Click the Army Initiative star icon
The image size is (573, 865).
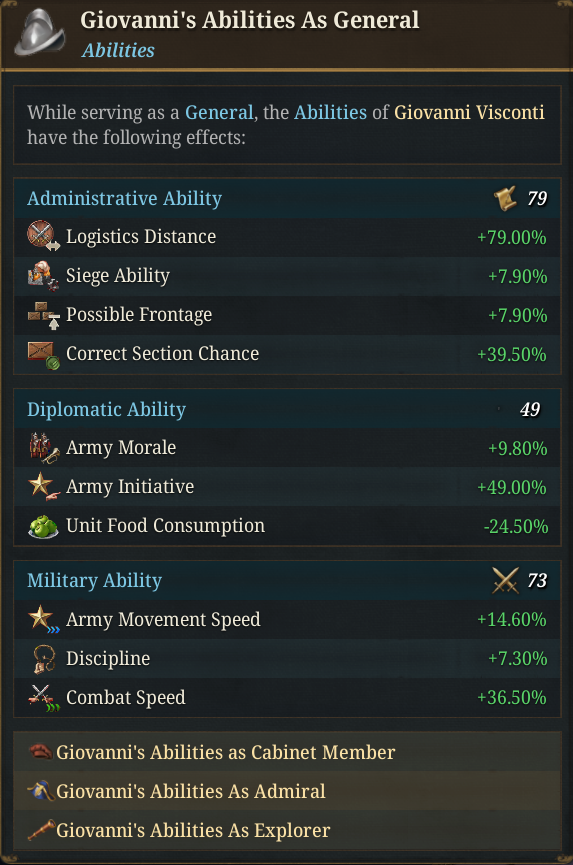(43, 487)
